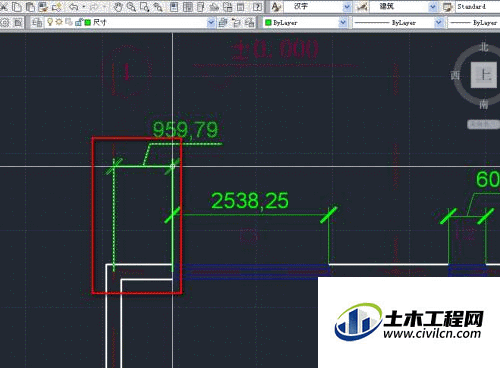Click the Layer States Manager icon
The height and width of the screenshot is (368, 500).
(x=249, y=22)
